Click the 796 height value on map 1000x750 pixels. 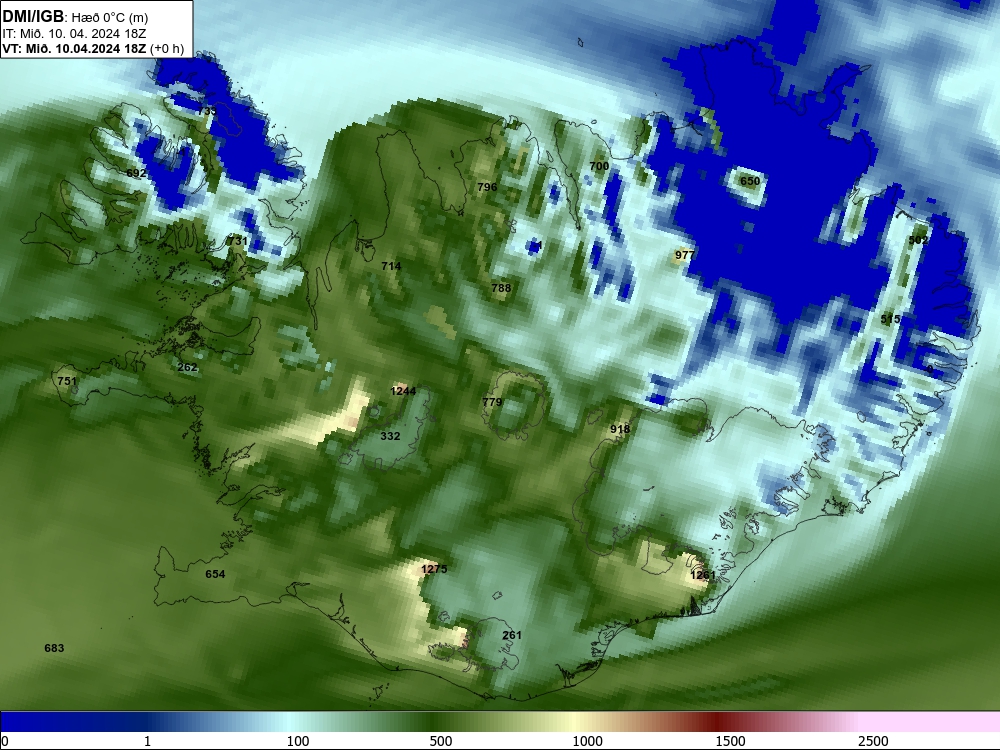coord(487,187)
